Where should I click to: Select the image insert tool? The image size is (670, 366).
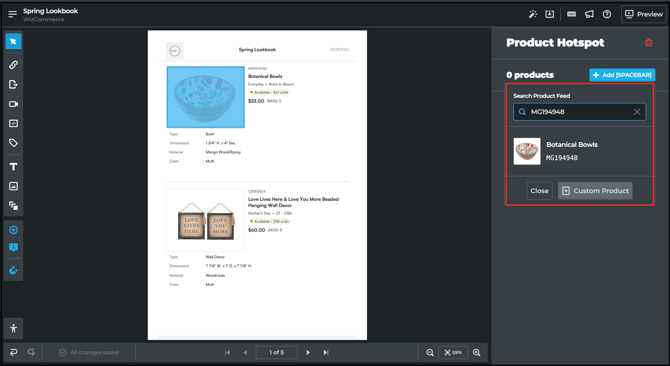point(13,186)
